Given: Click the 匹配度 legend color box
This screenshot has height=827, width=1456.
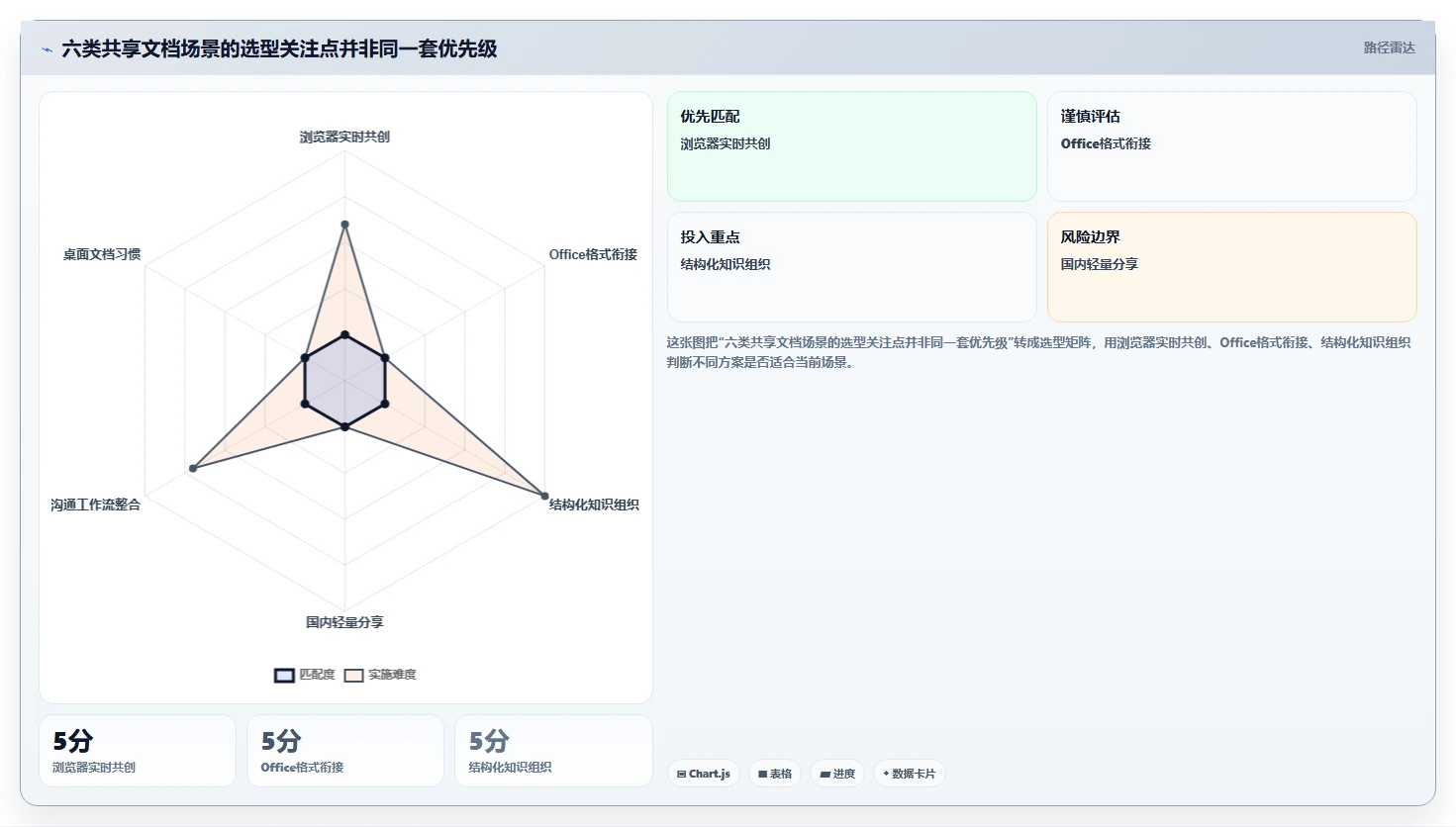Looking at the screenshot, I should pyautogui.click(x=284, y=676).
